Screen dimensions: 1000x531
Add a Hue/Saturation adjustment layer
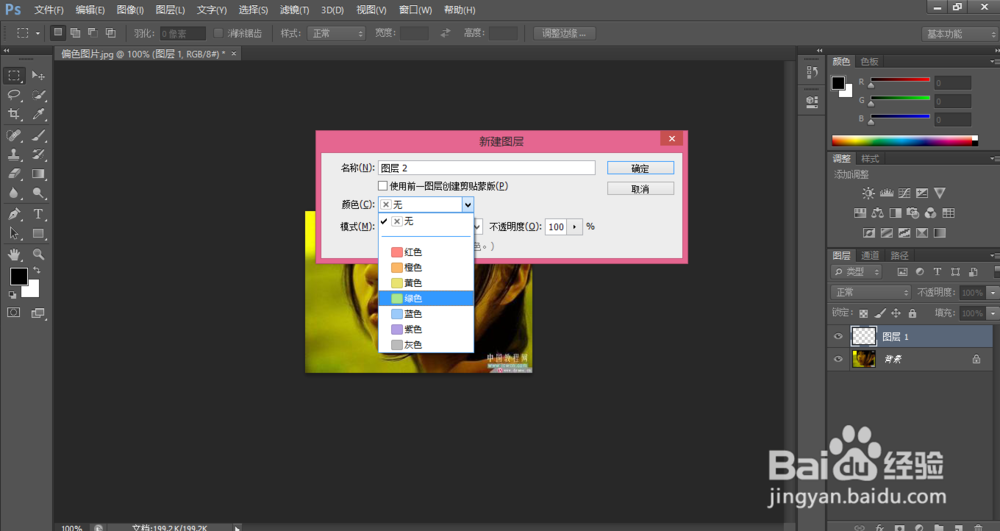[x=860, y=213]
